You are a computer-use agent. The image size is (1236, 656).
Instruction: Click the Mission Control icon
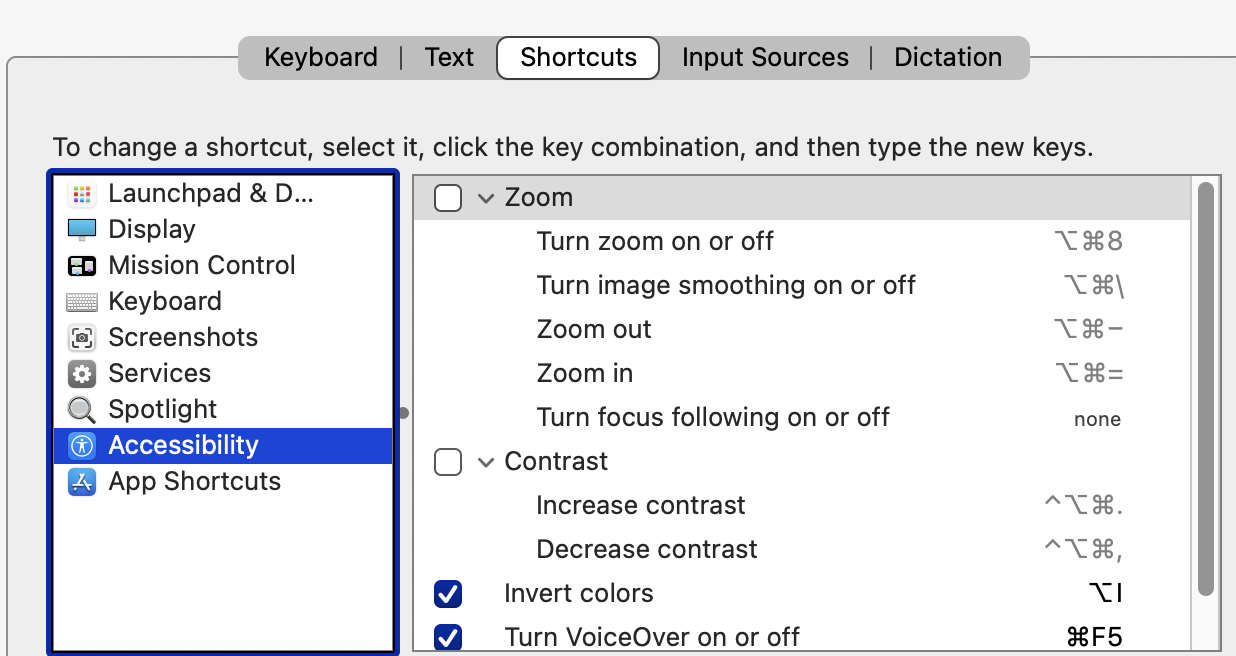coord(82,266)
